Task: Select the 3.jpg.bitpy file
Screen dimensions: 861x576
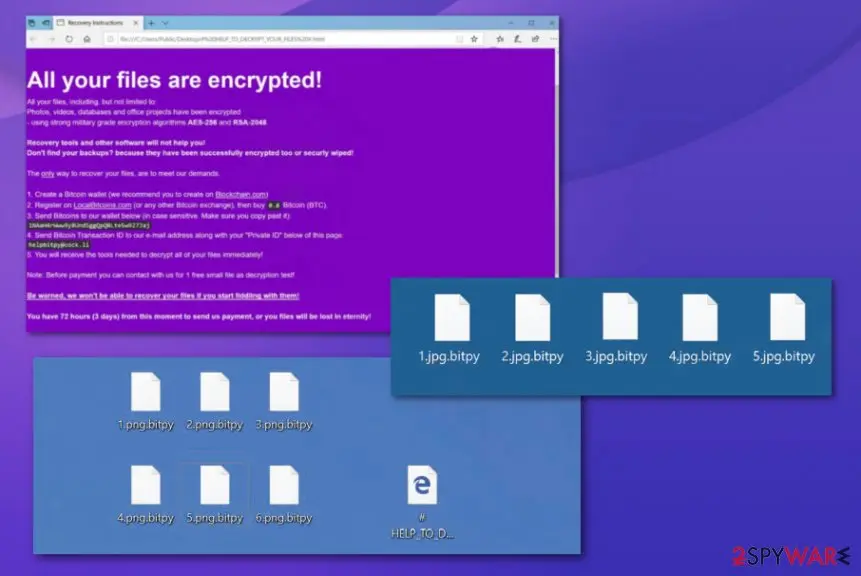Action: click(617, 328)
